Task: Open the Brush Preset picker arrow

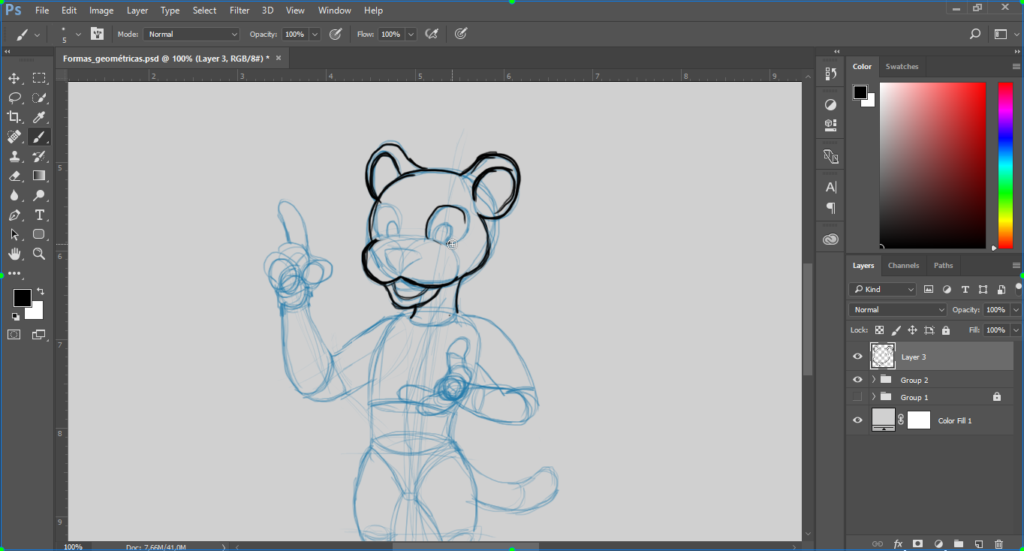Action: click(78, 34)
